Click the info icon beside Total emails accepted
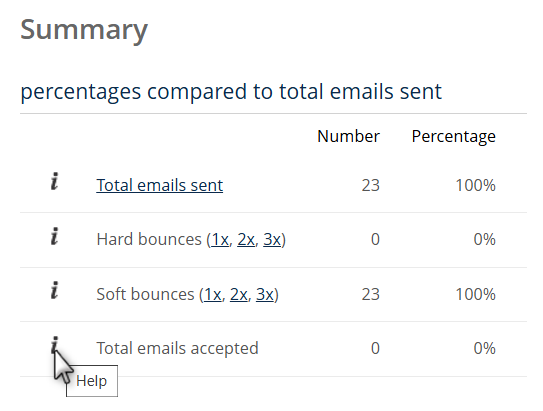This screenshot has width=543, height=411. (x=54, y=345)
